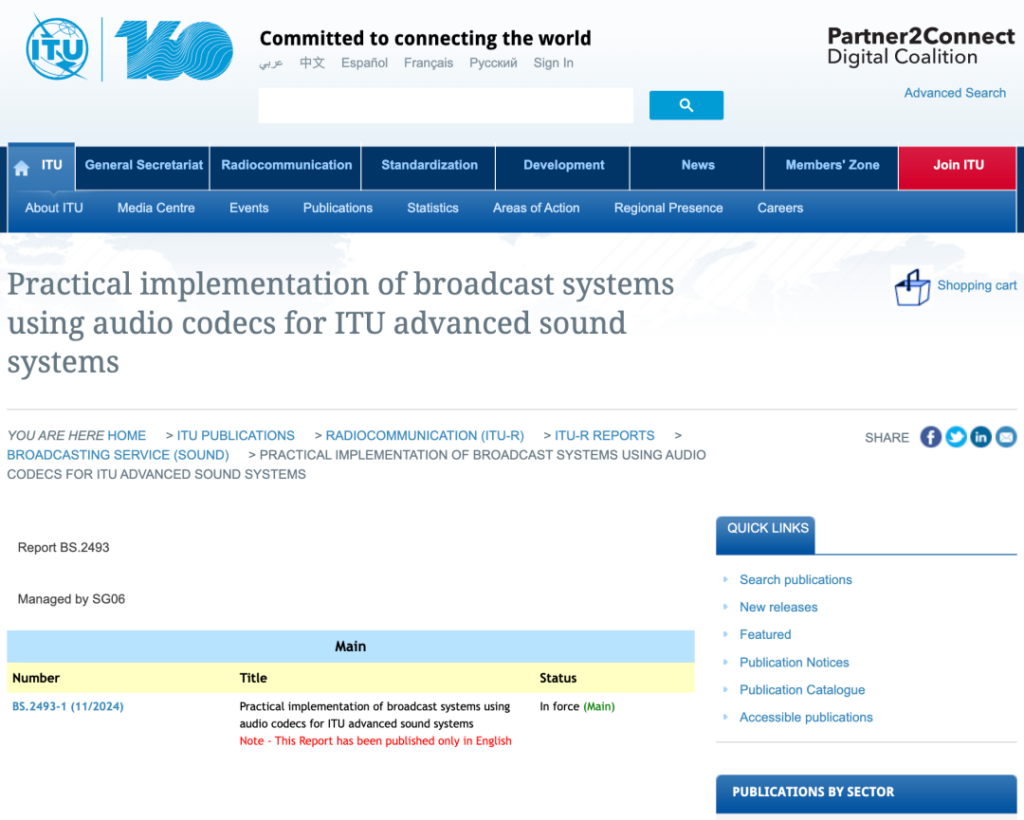
Task: Click the Shopping cart text link
Action: 977,285
